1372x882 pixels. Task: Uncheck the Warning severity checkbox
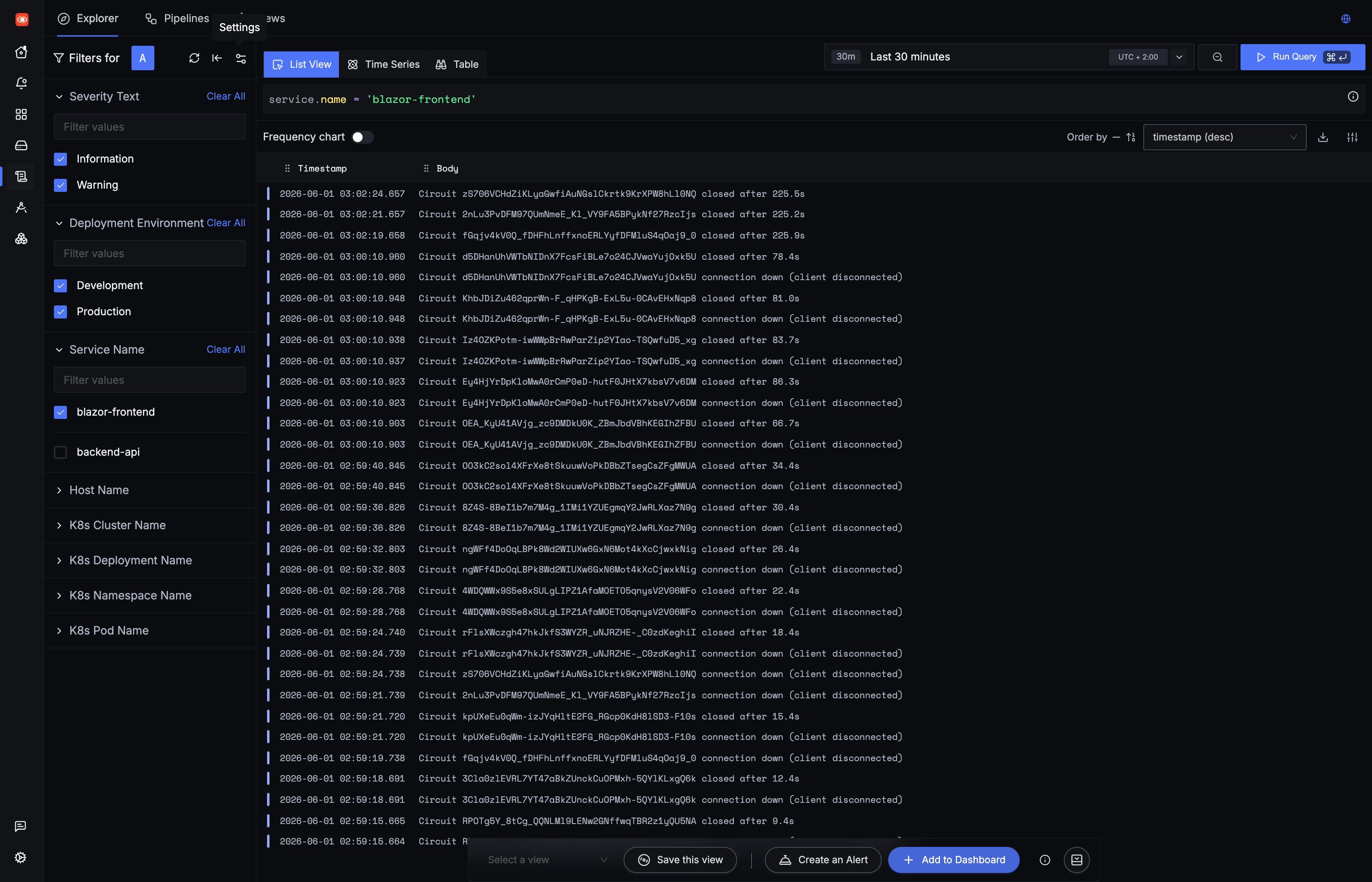pos(61,185)
